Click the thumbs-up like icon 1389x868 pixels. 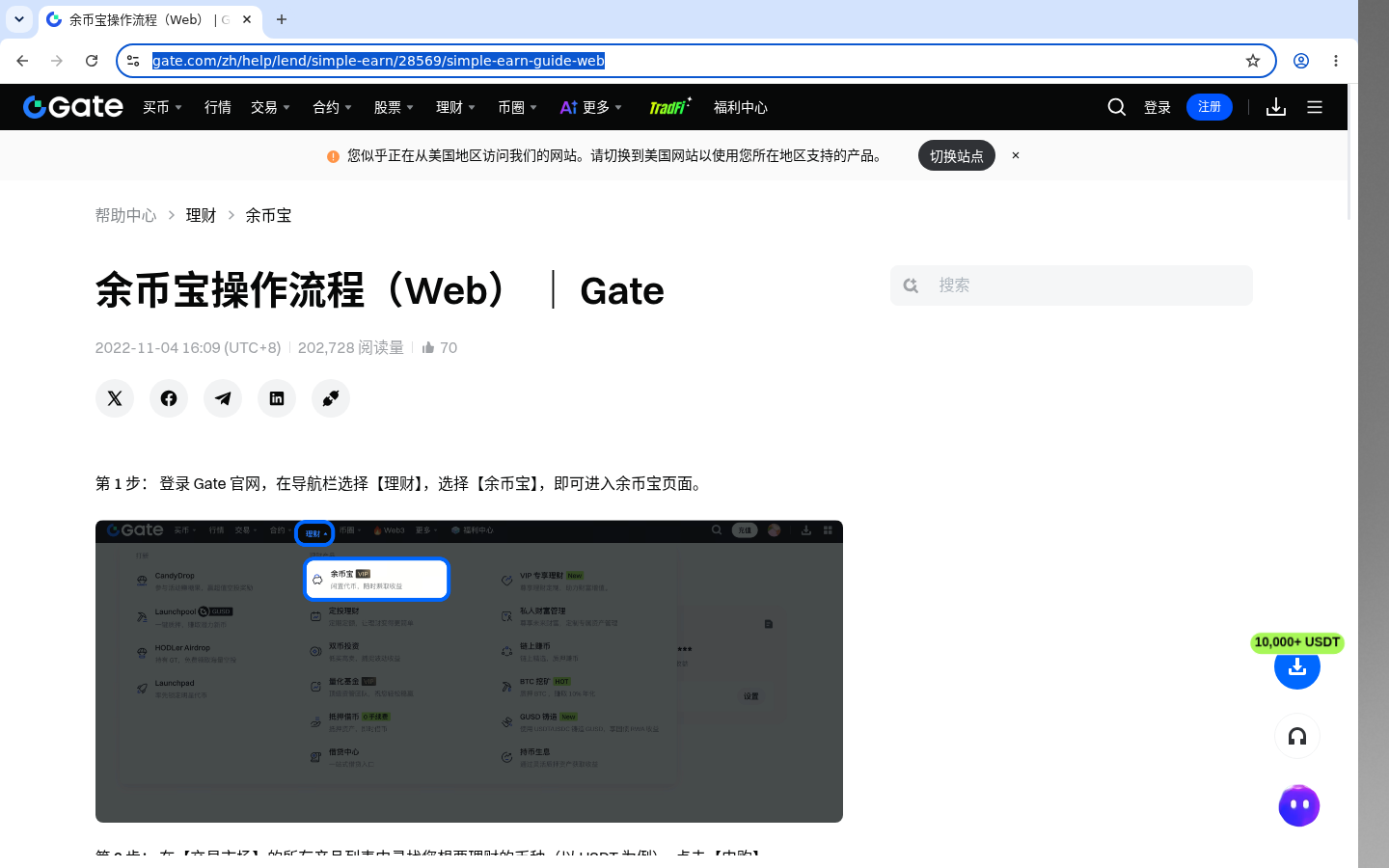(x=428, y=347)
